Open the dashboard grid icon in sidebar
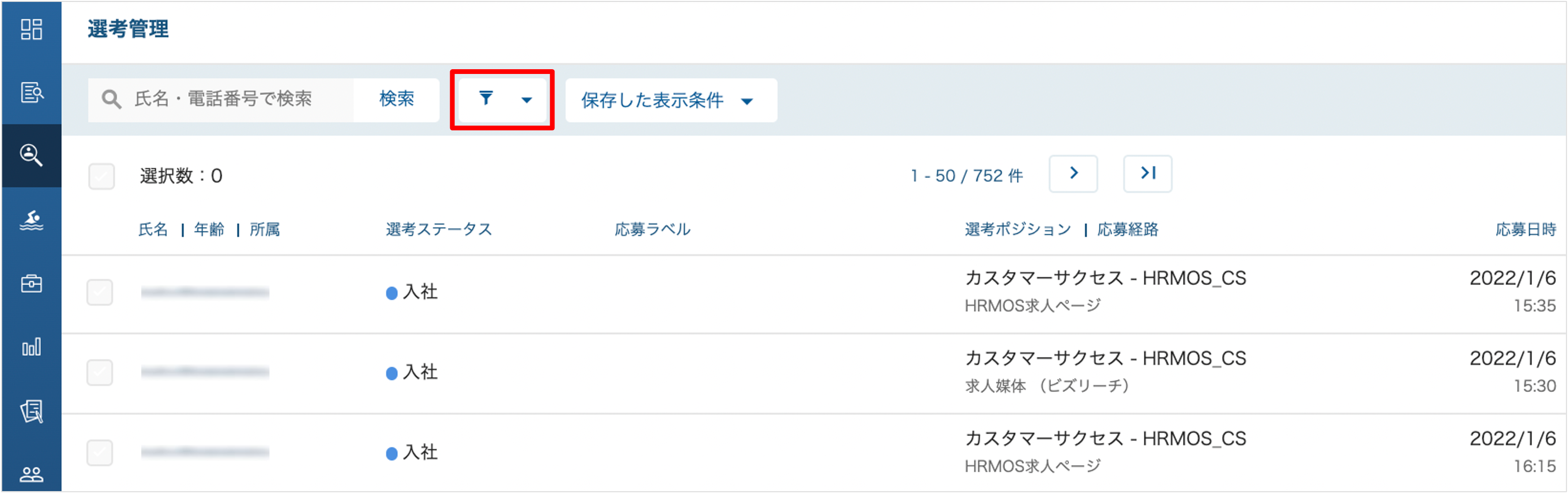The image size is (1568, 493). [x=31, y=29]
